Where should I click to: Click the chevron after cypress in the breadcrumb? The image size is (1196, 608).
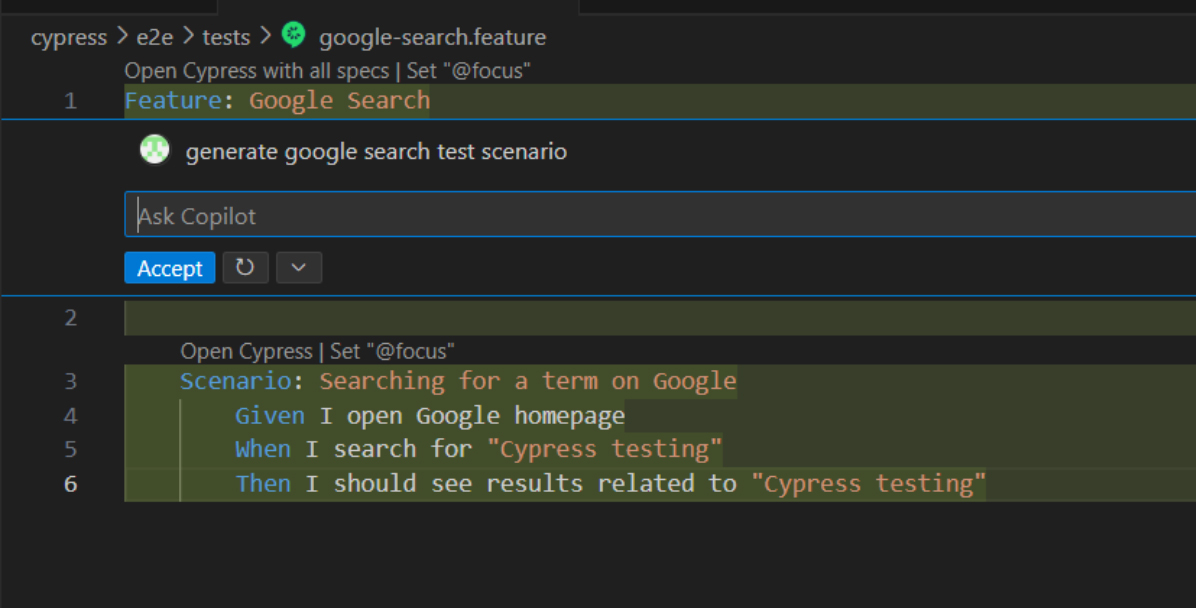click(122, 36)
